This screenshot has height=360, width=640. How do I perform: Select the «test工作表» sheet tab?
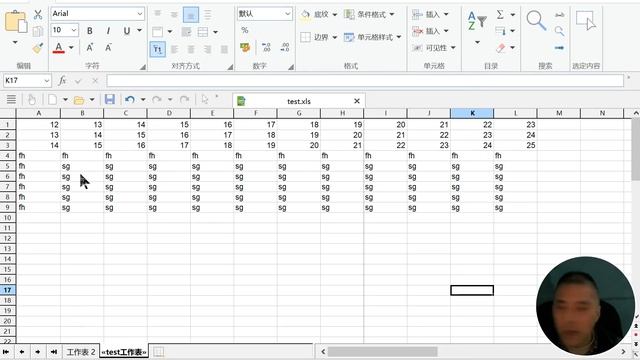click(124, 352)
